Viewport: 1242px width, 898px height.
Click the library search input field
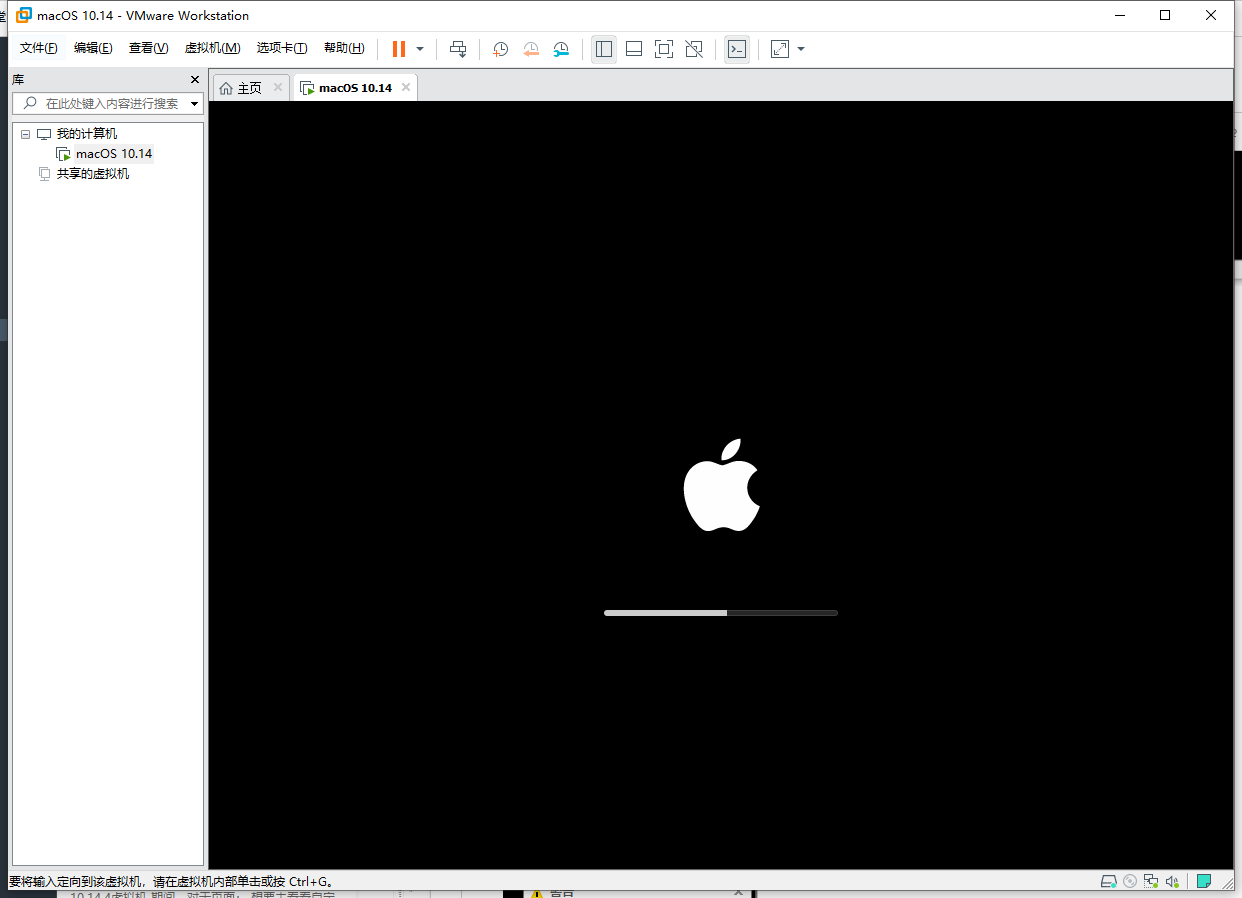(x=110, y=103)
